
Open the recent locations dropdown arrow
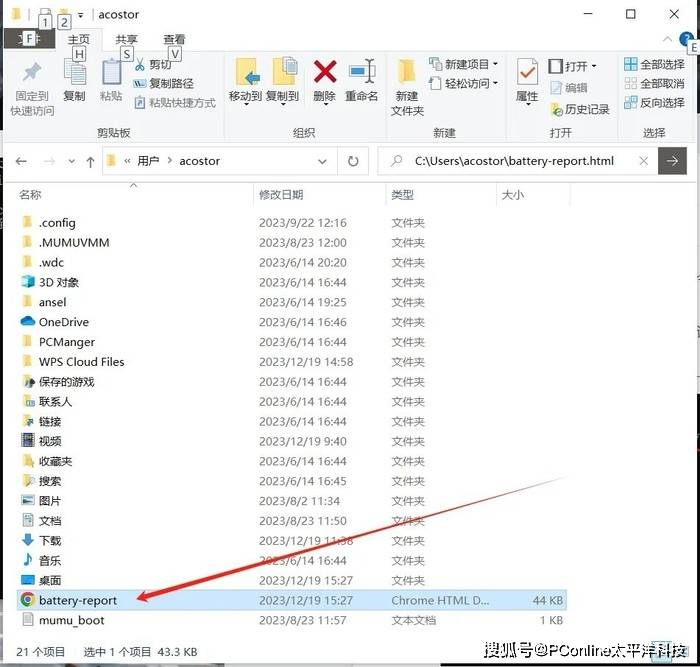pyautogui.click(x=72, y=161)
